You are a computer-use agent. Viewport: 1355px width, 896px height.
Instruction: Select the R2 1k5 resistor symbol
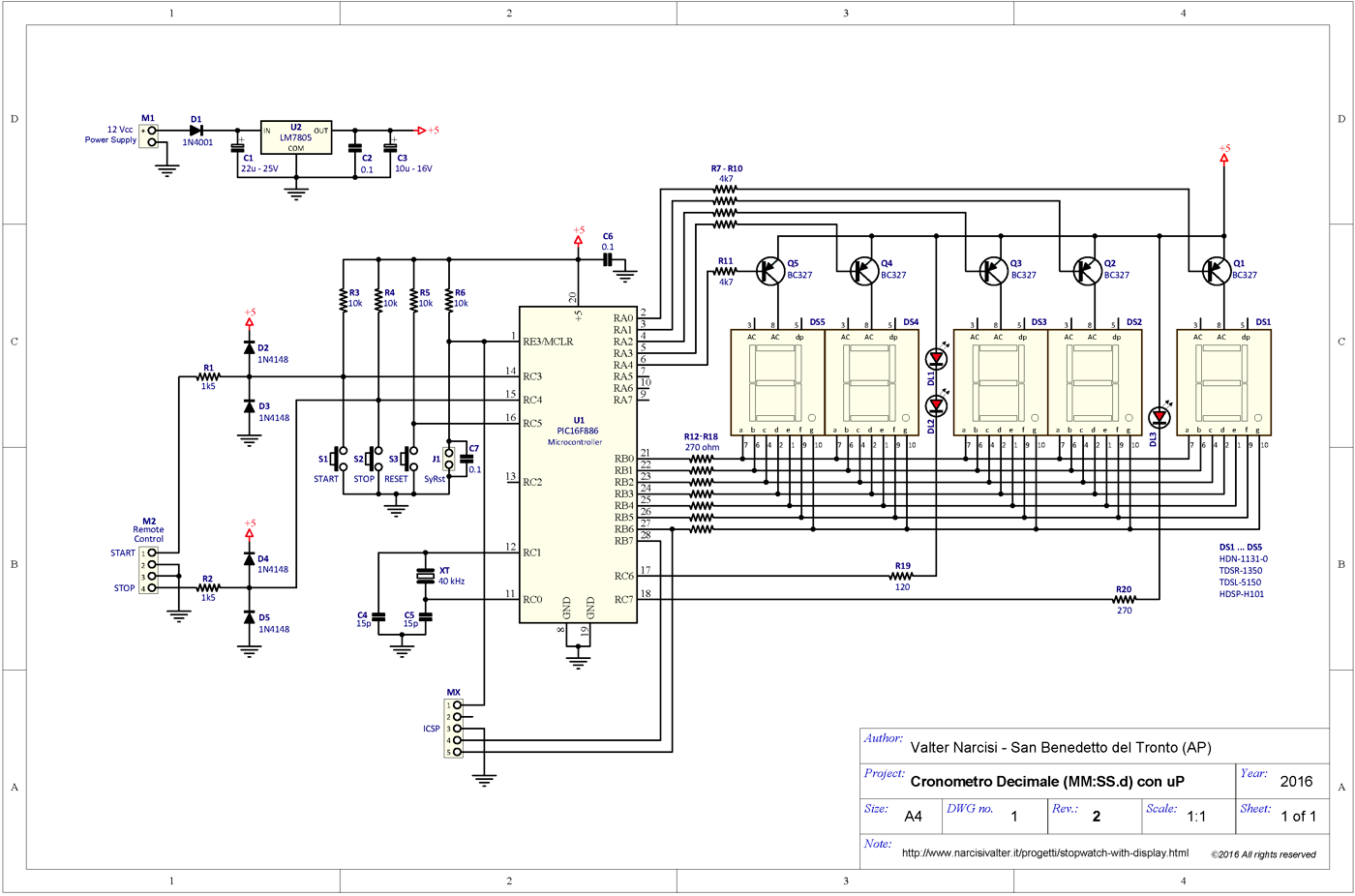click(x=208, y=587)
